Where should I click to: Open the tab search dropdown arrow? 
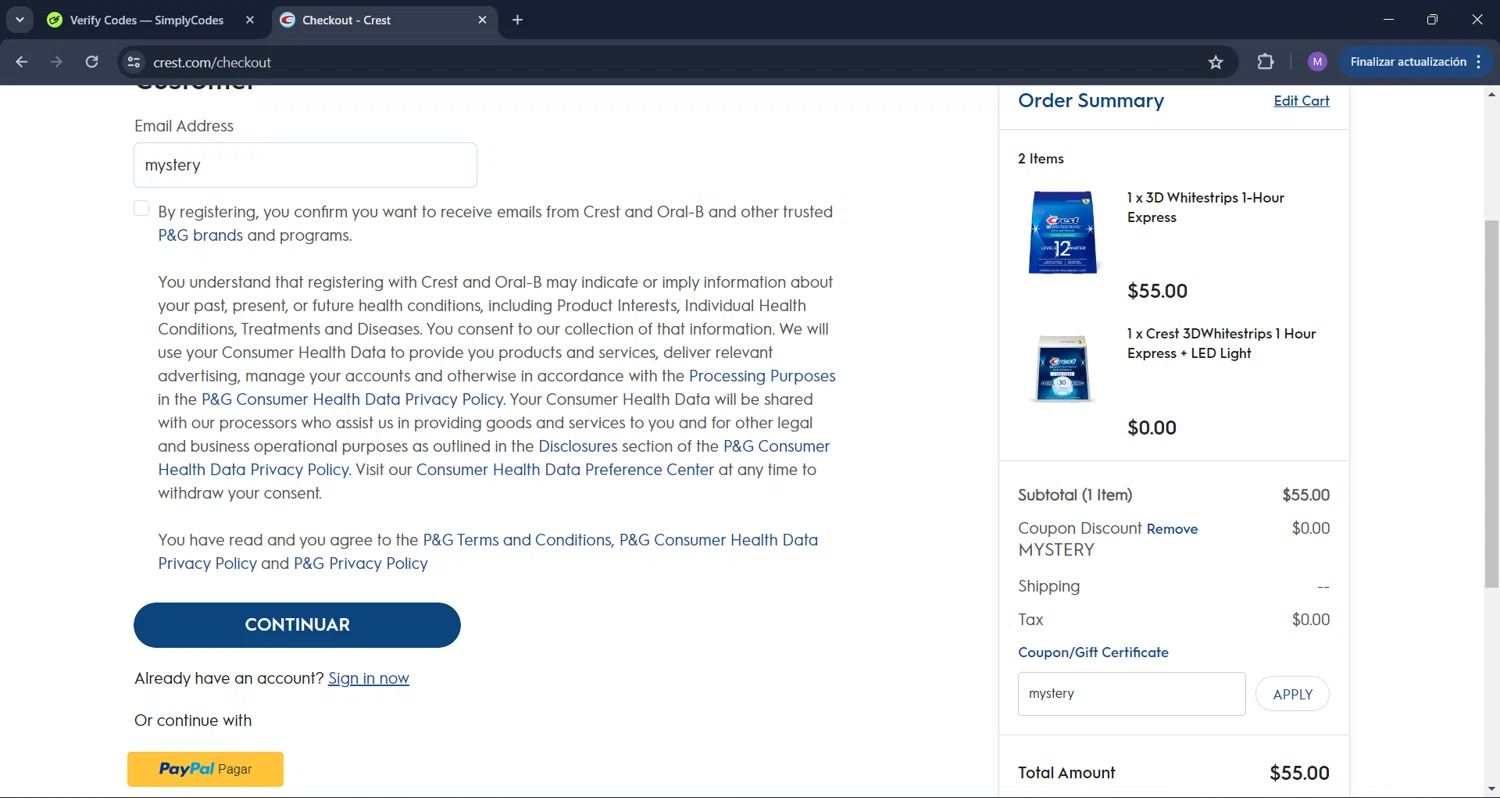click(x=19, y=20)
